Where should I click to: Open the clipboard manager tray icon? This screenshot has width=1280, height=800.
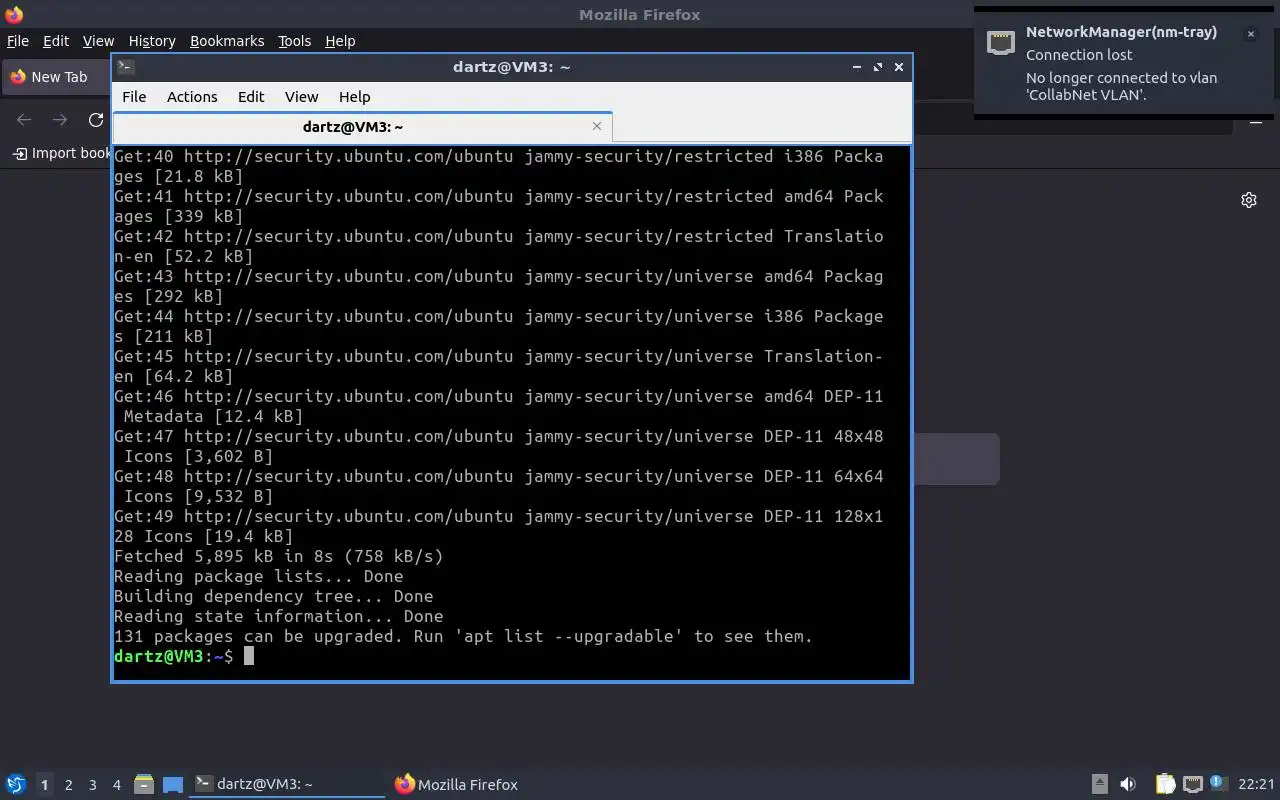tap(1165, 784)
